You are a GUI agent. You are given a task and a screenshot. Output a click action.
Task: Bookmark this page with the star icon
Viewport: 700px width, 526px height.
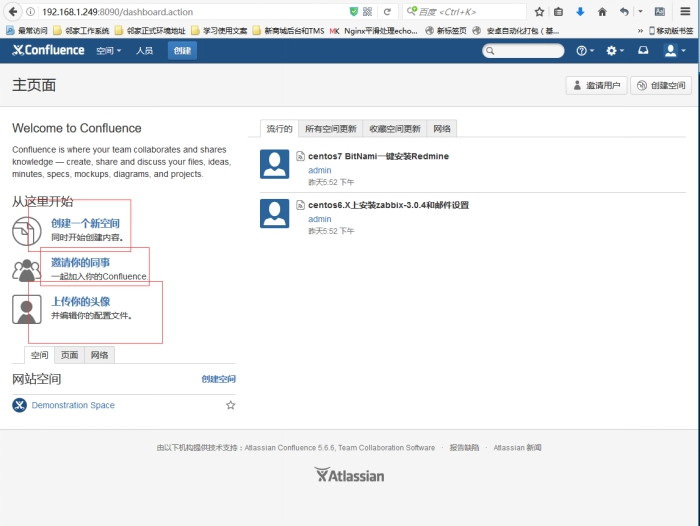539,12
